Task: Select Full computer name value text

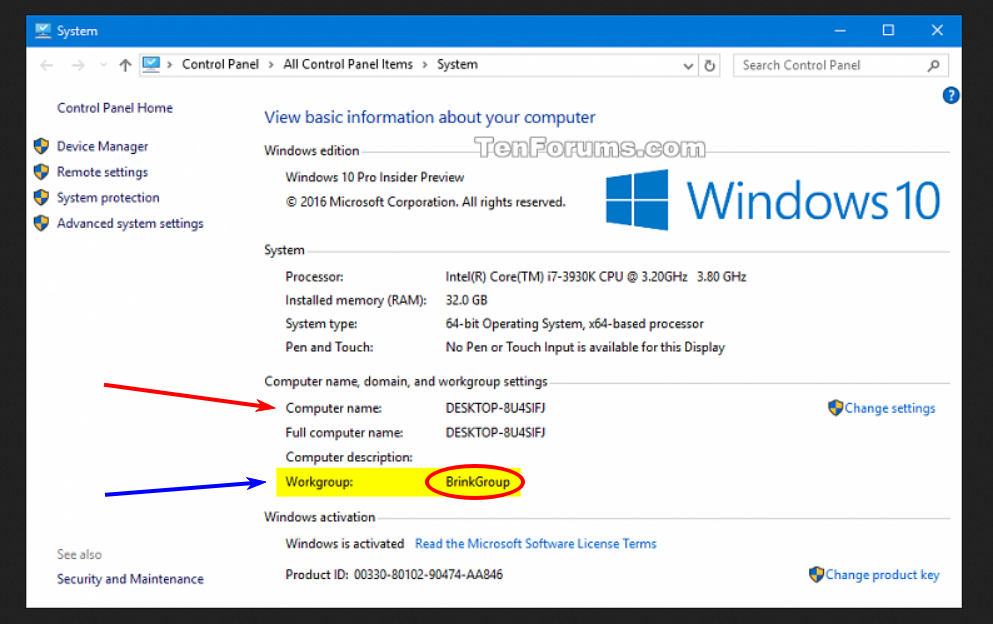Action: [x=495, y=433]
